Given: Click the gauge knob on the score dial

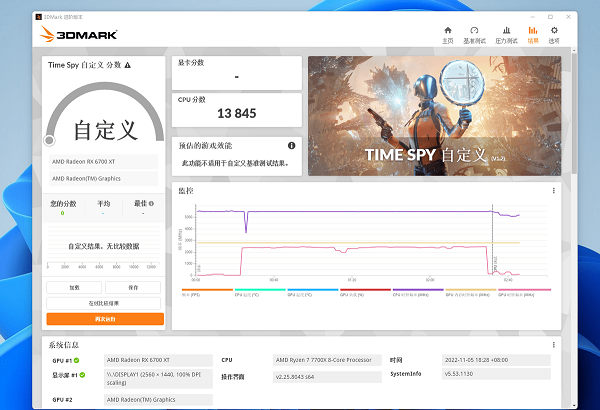Looking at the screenshot, I should click(49, 140).
